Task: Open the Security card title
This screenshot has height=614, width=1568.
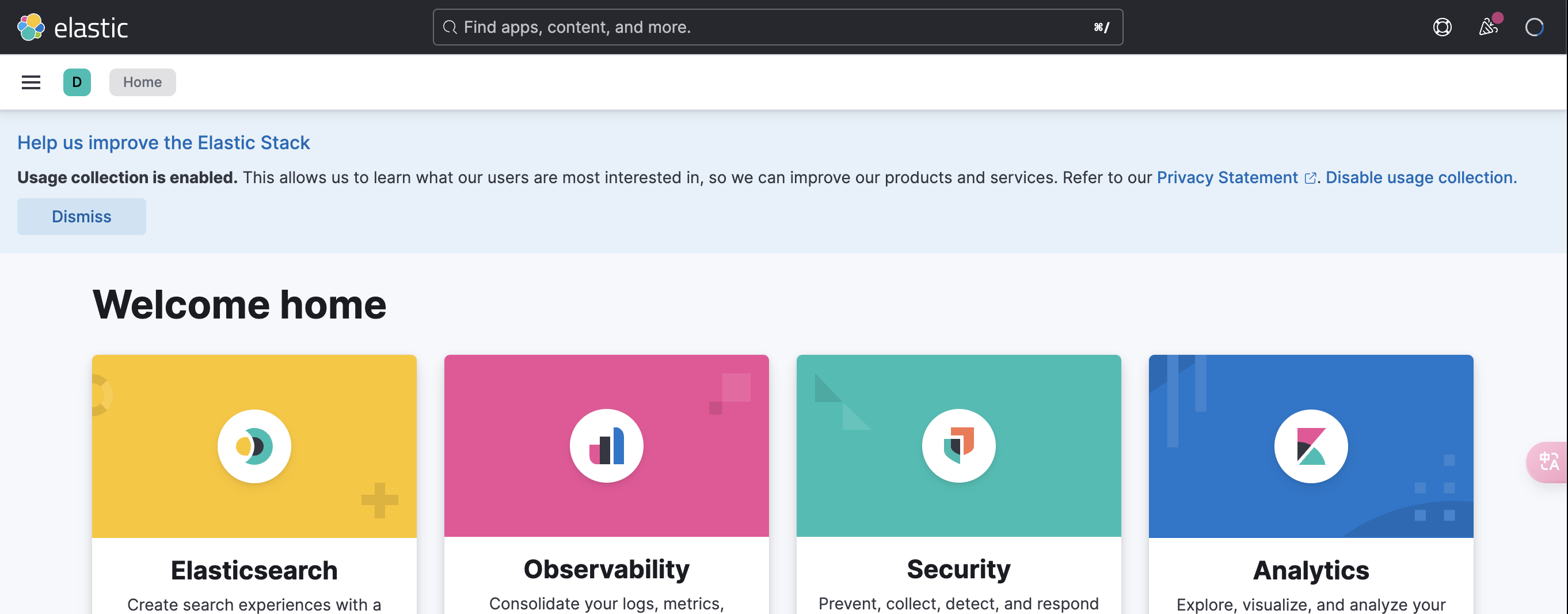Action: [x=958, y=569]
